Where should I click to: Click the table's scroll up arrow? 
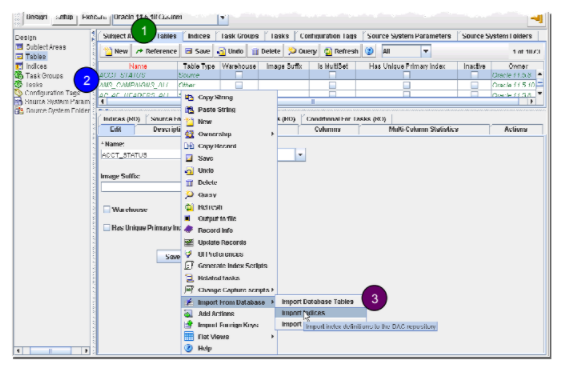pos(540,74)
